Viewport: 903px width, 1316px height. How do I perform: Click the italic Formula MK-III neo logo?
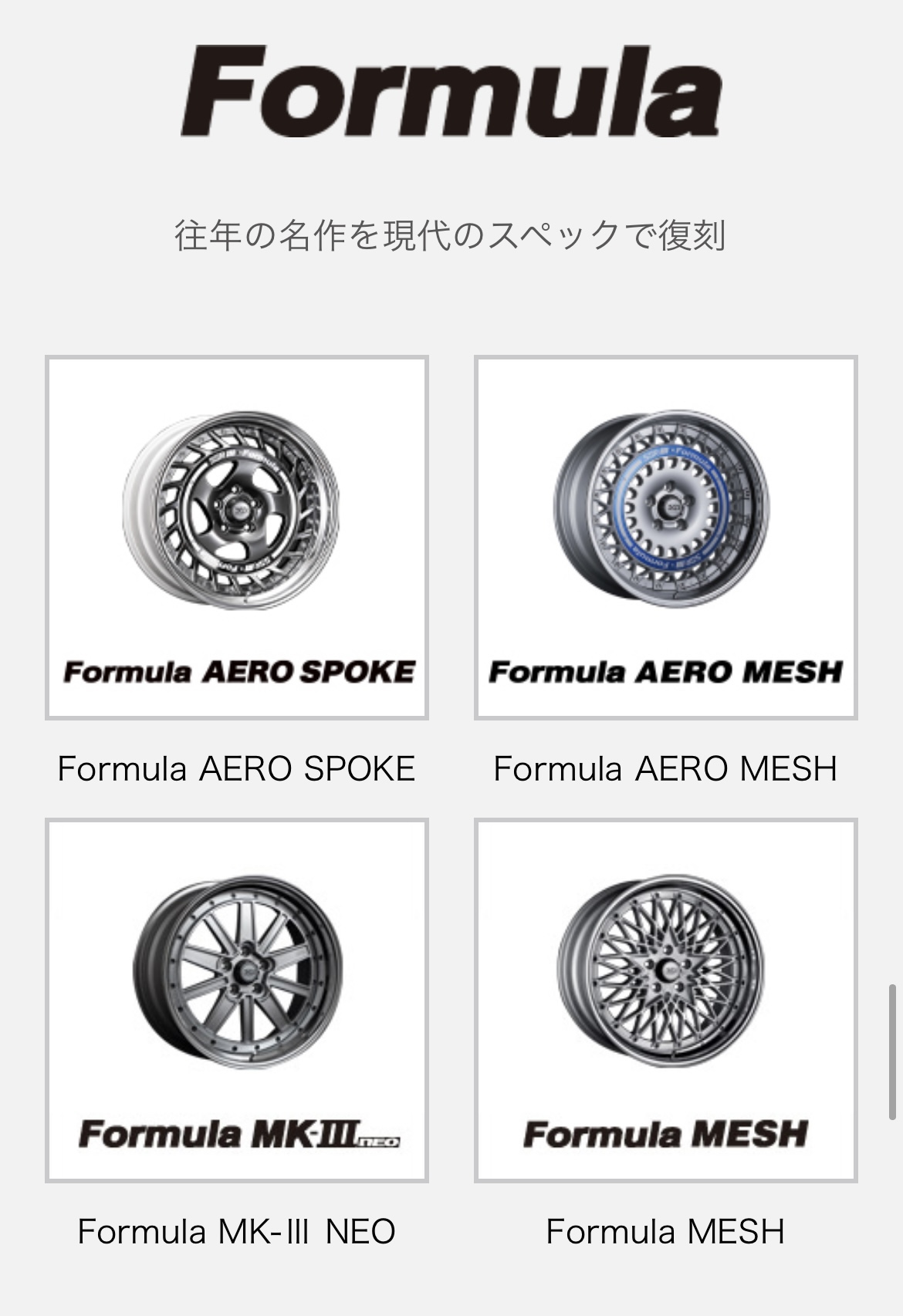click(239, 1135)
